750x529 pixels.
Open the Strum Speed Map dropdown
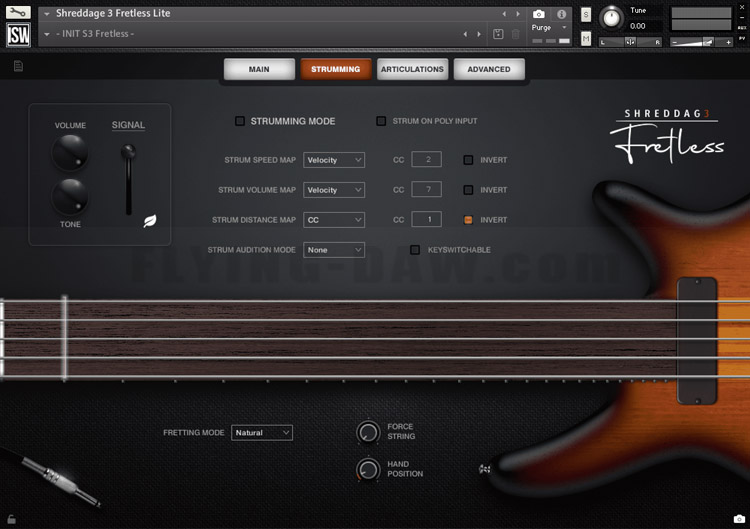(x=334, y=160)
